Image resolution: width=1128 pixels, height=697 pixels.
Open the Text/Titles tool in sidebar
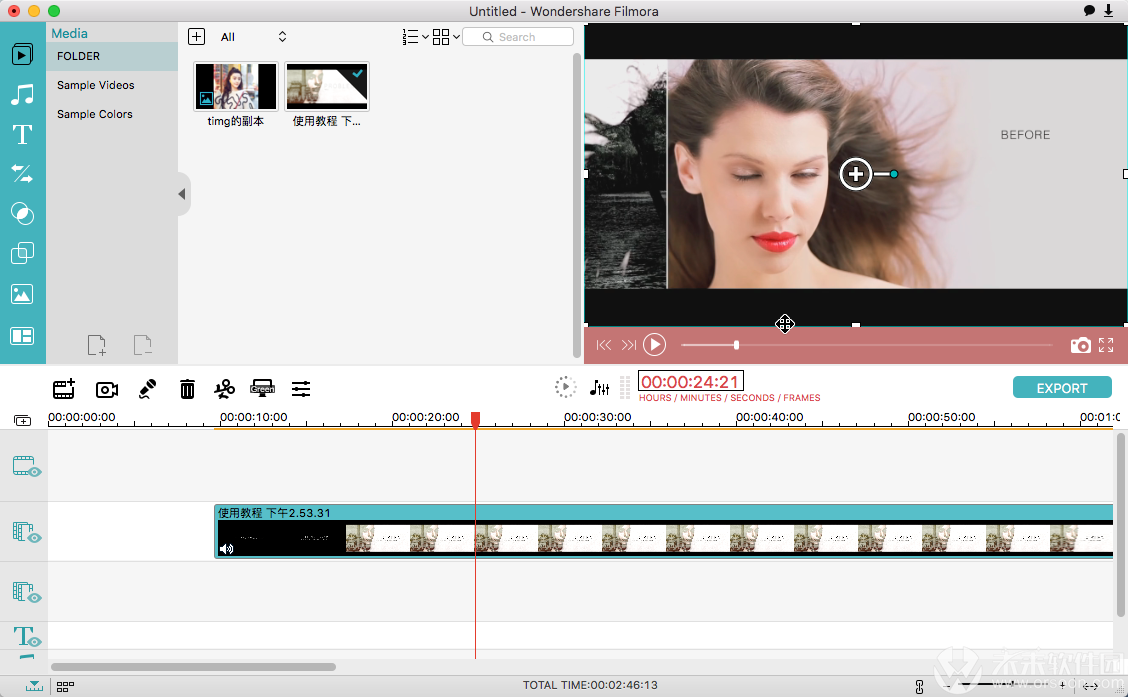click(x=22, y=135)
